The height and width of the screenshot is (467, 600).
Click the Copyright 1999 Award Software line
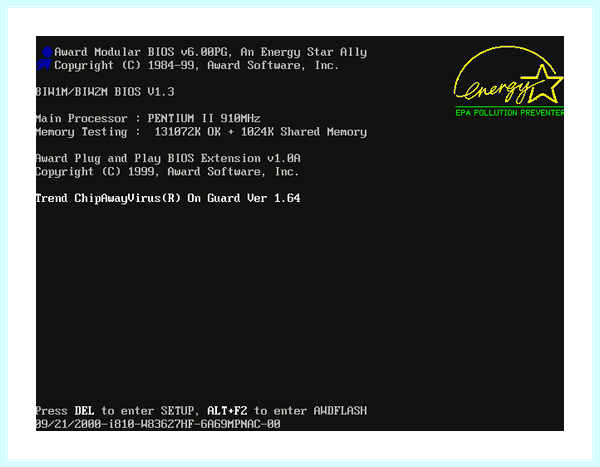(167, 172)
